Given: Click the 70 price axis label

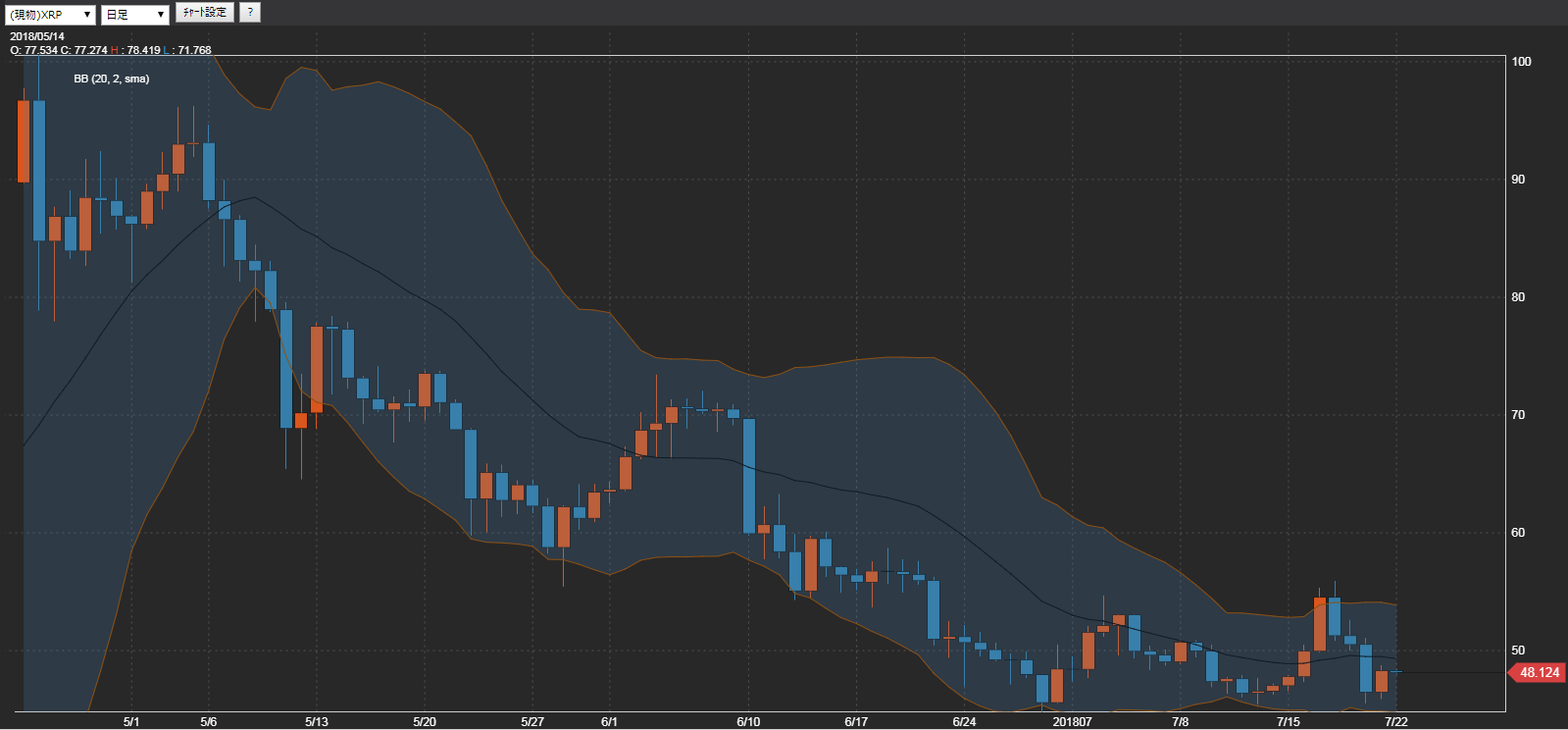Looking at the screenshot, I should click(1518, 414).
